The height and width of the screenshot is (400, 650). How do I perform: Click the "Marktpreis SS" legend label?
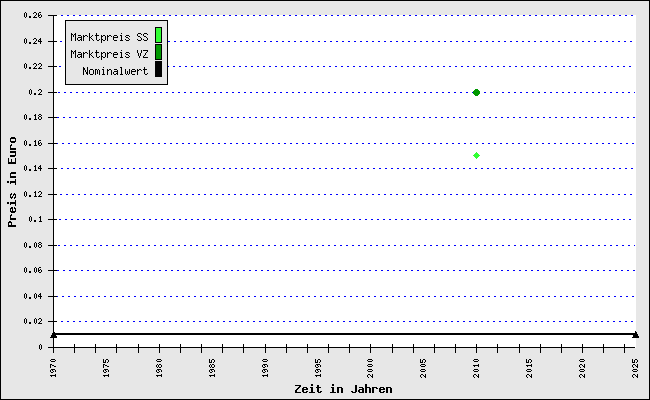click(109, 37)
